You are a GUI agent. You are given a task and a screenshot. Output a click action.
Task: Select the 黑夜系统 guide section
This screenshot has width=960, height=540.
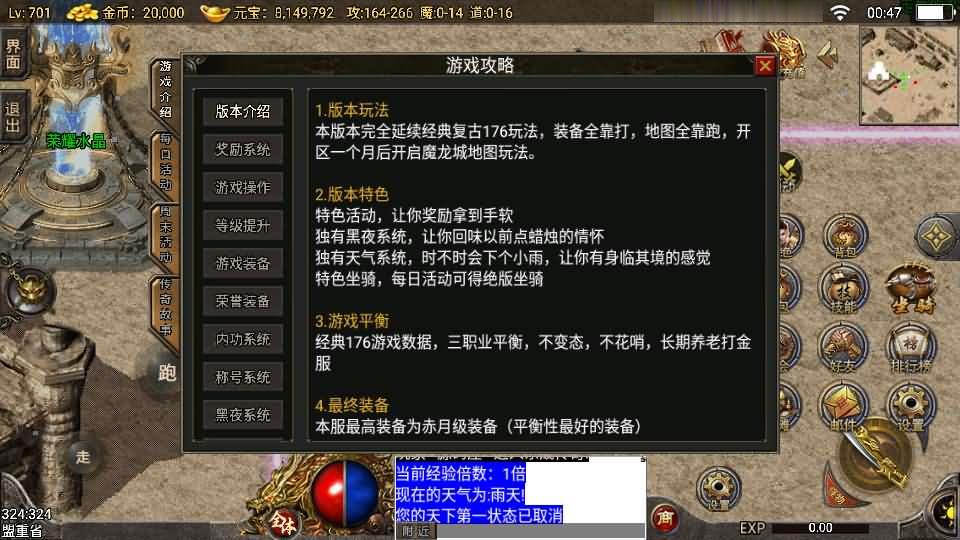243,415
